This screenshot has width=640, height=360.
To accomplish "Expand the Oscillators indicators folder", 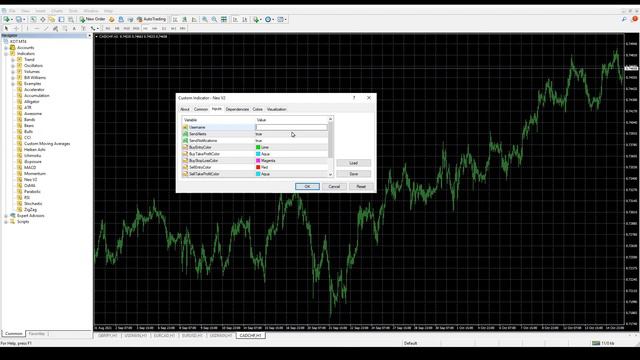I will click(x=13, y=66).
